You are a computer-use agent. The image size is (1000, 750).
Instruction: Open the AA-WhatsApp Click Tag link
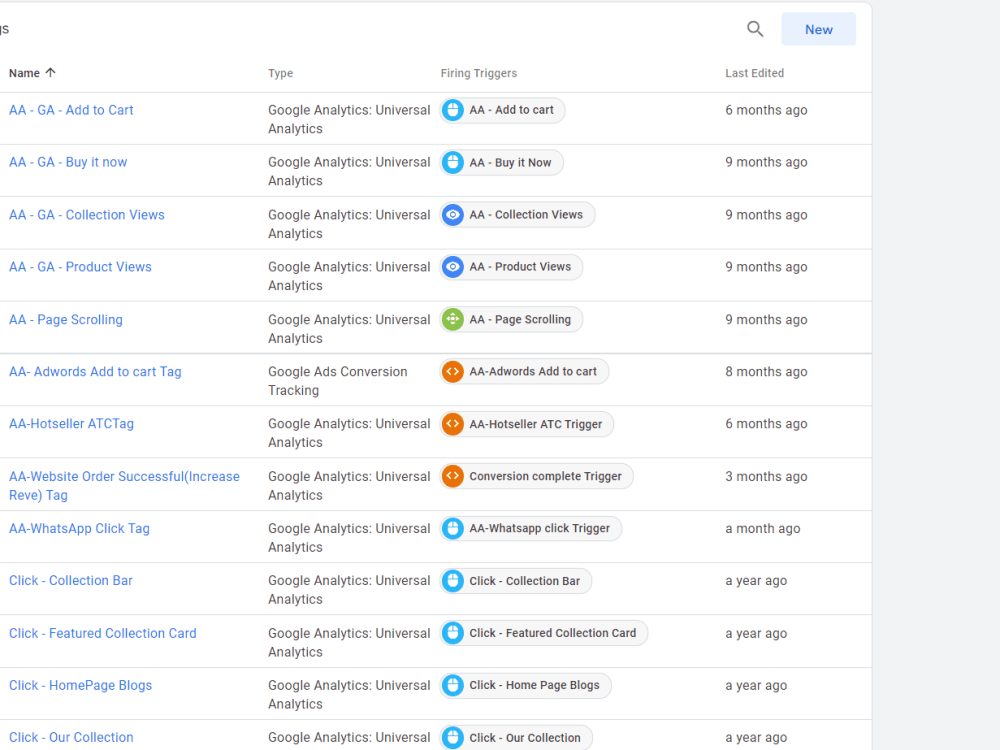click(79, 528)
